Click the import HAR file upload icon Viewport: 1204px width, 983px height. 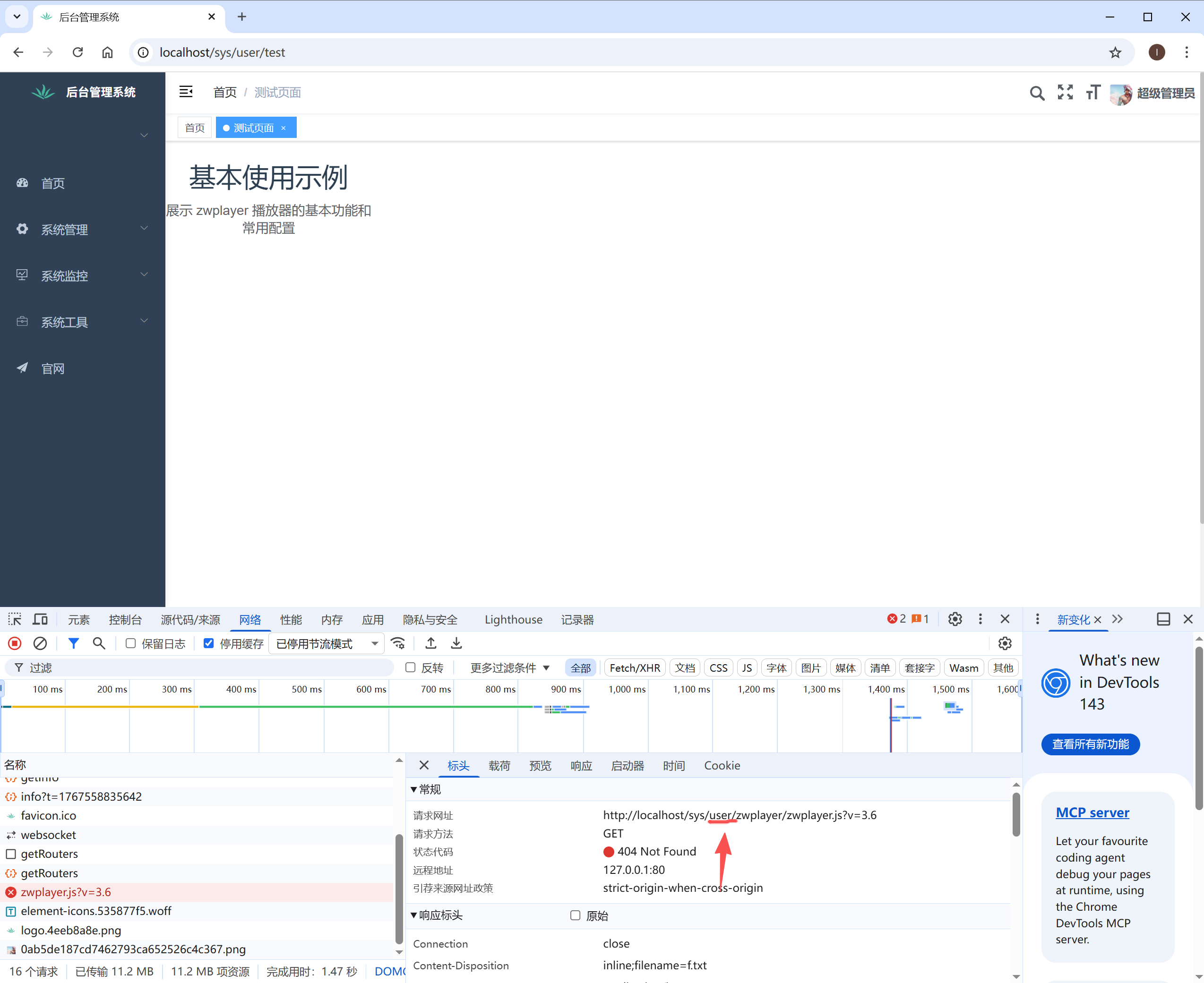pos(431,643)
